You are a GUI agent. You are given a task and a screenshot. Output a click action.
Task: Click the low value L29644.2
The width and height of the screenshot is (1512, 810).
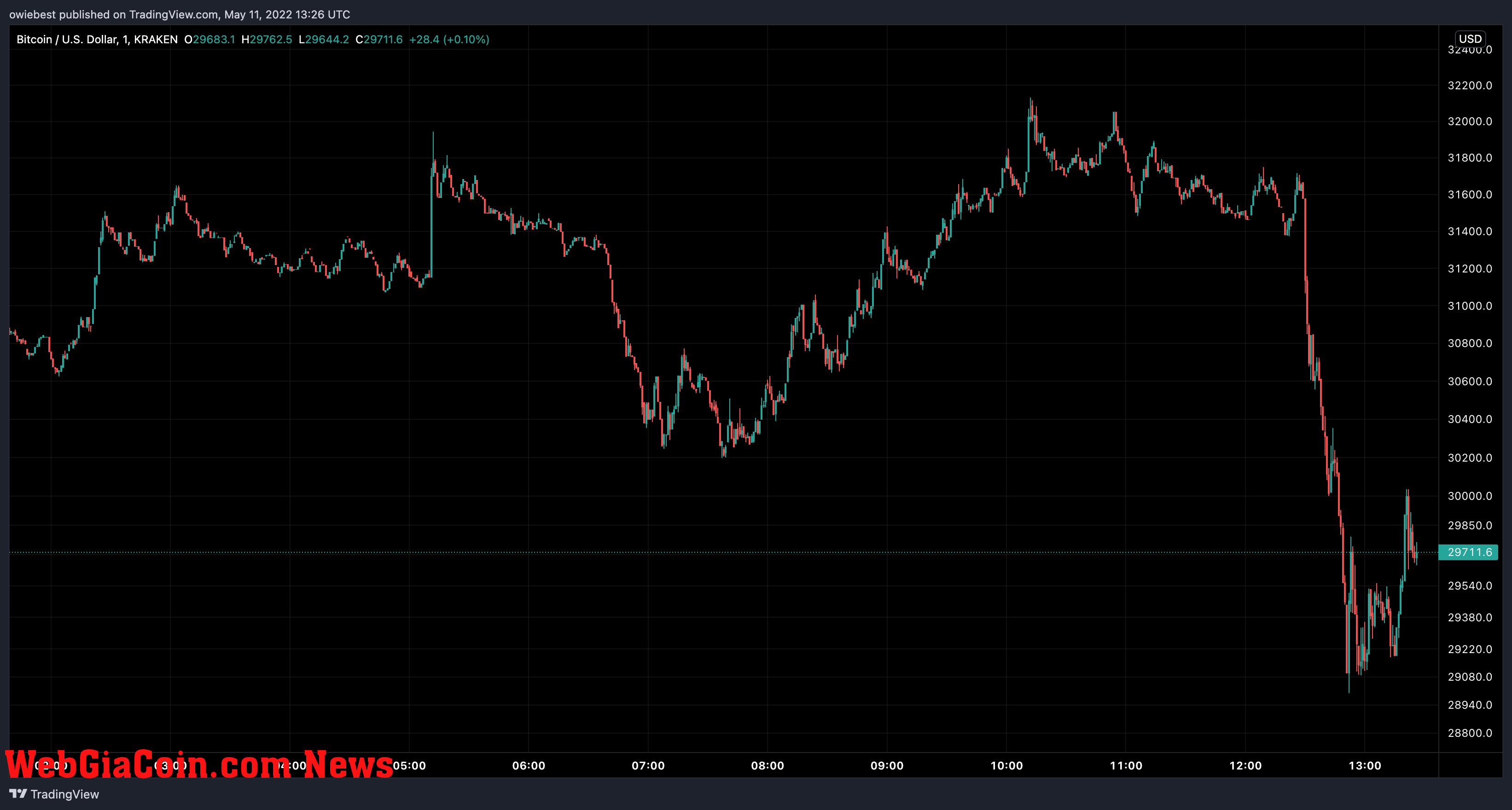point(323,39)
